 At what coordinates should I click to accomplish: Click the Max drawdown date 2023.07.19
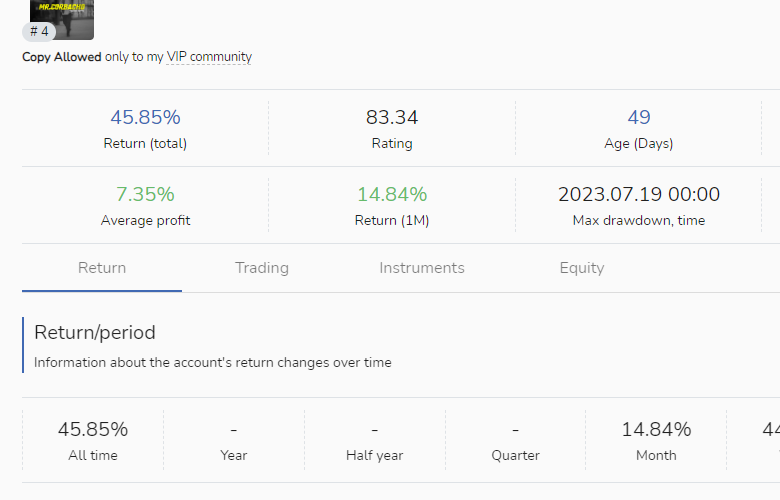(639, 194)
